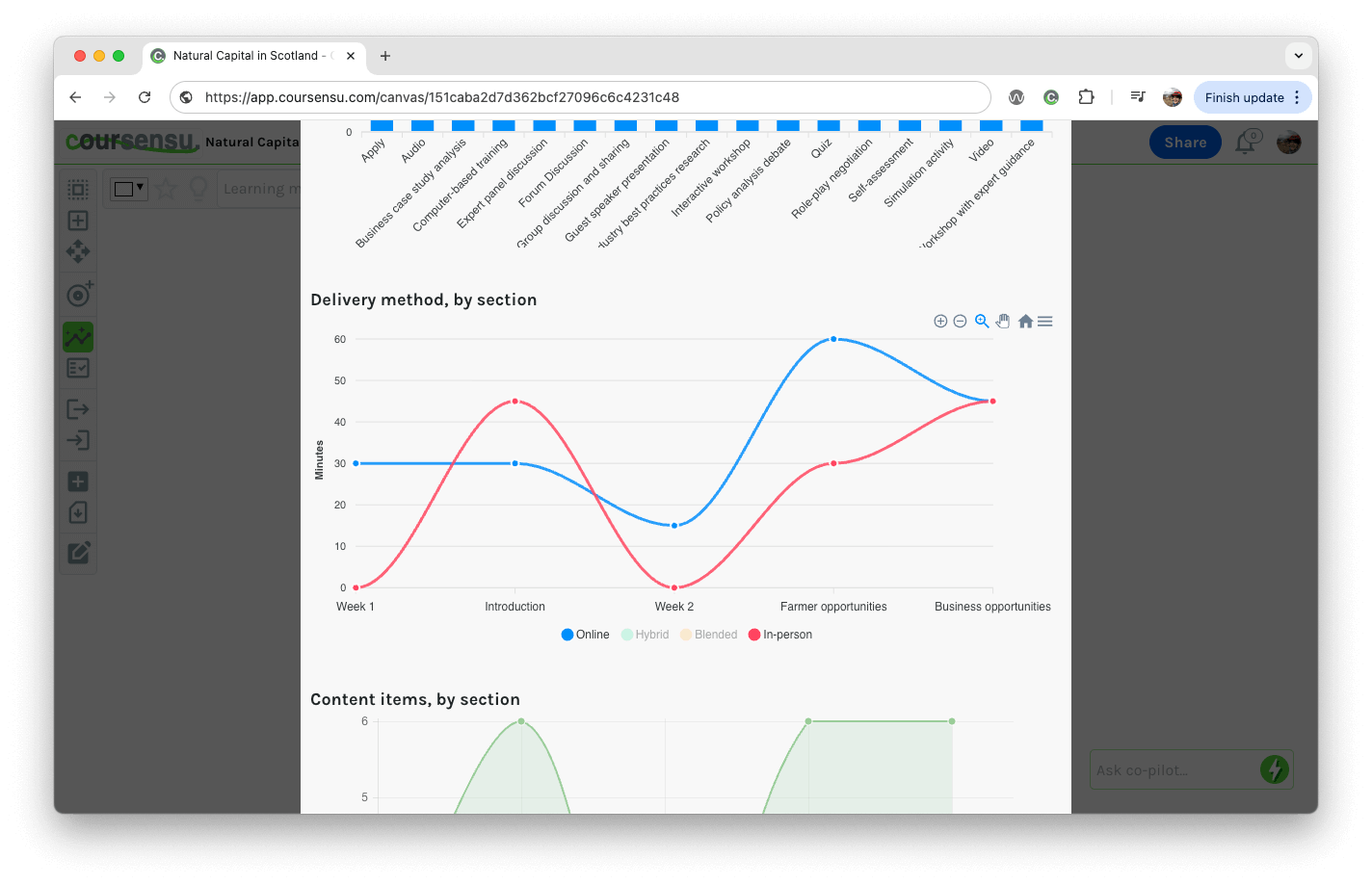
Task: Toggle the Blended series in legend
Action: 708,635
